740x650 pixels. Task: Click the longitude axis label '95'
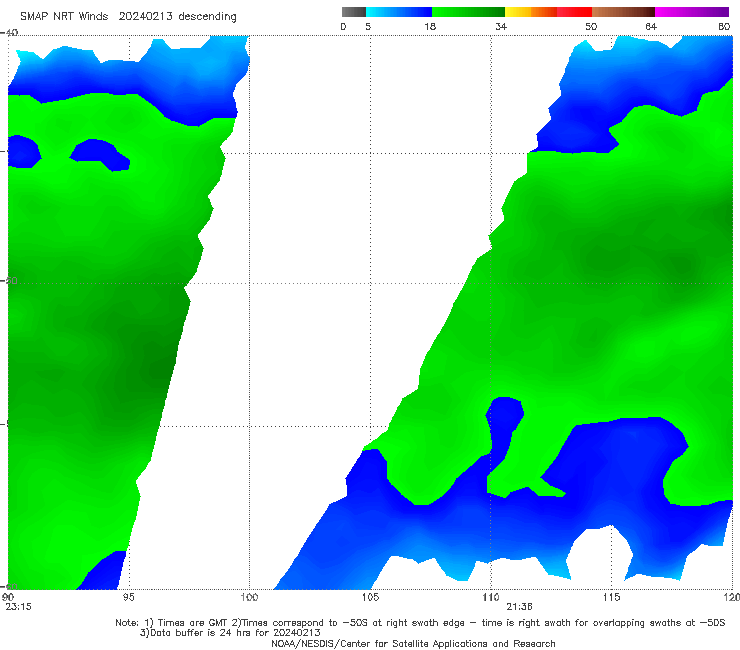[128, 598]
